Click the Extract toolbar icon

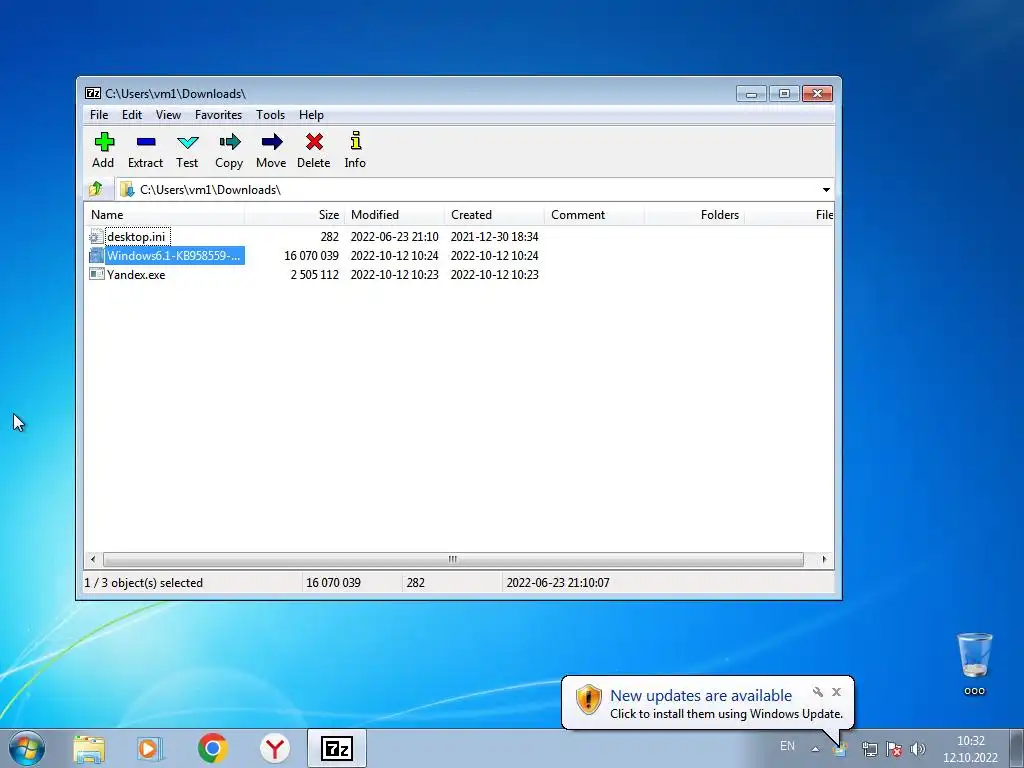146,142
